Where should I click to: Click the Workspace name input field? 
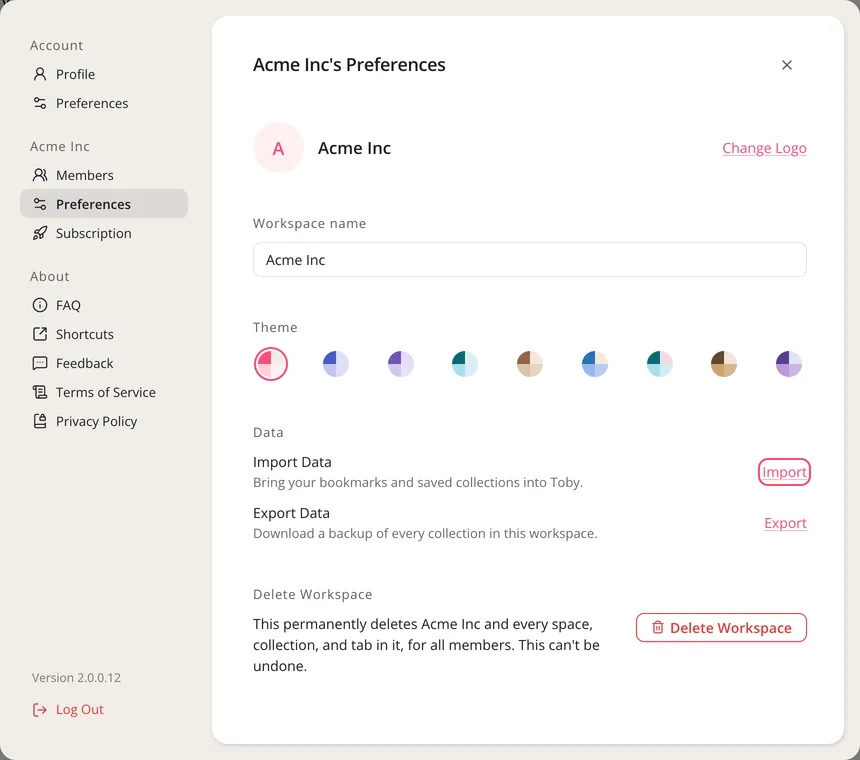tap(529, 259)
